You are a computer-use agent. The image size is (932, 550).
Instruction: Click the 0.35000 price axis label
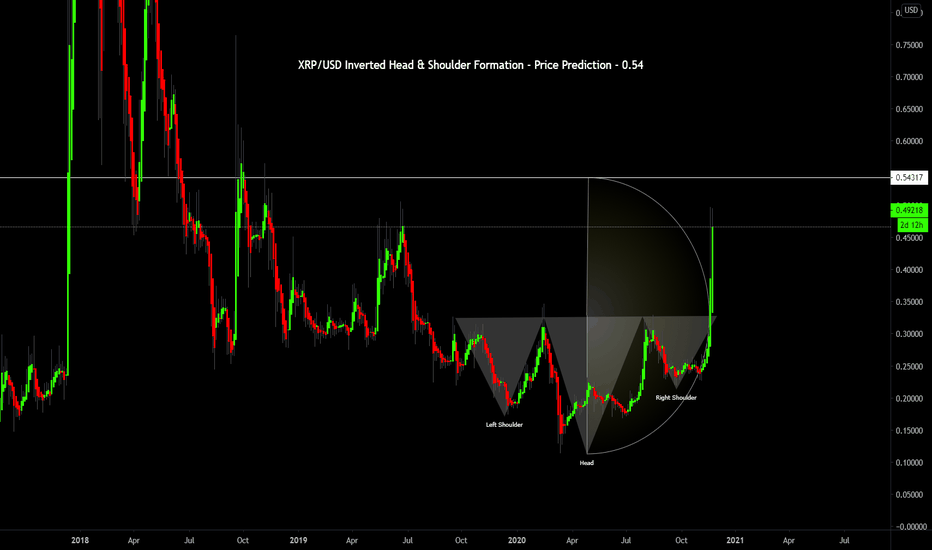(909, 302)
